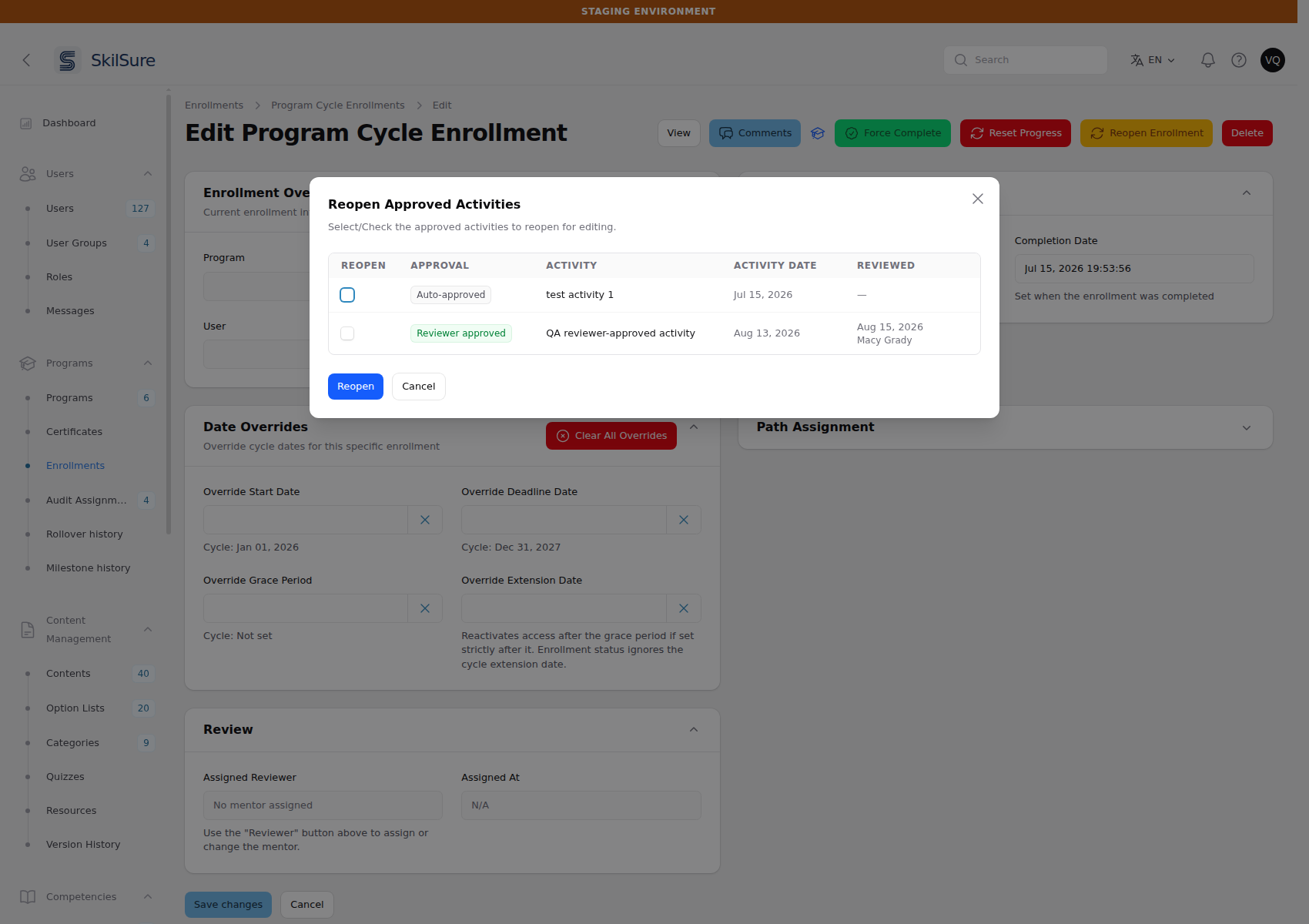The width and height of the screenshot is (1309, 924).
Task: Click into the Search field
Action: point(1026,60)
